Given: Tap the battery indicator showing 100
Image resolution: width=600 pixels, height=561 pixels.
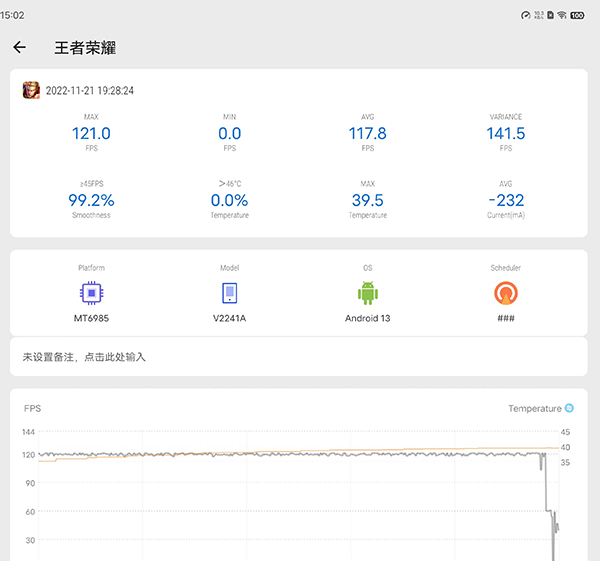Looking at the screenshot, I should 578,15.
